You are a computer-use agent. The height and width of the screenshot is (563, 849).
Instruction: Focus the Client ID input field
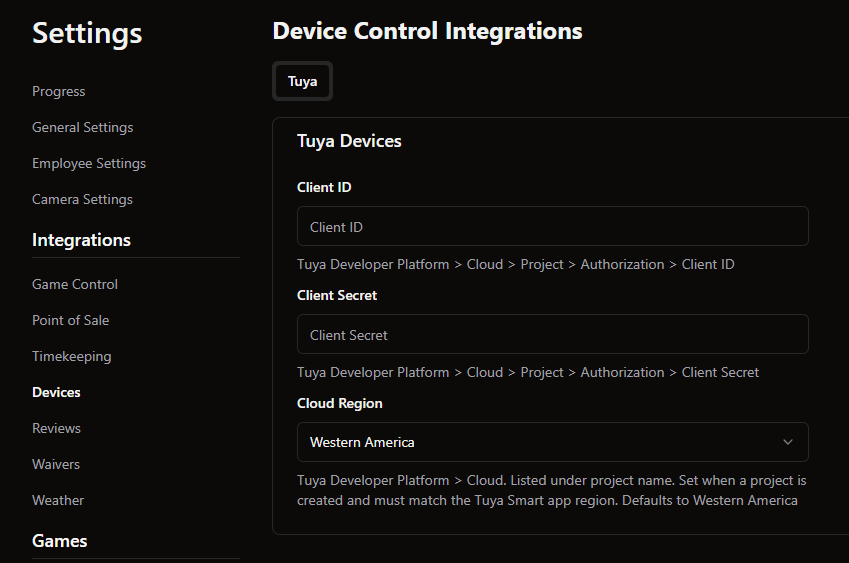point(553,226)
